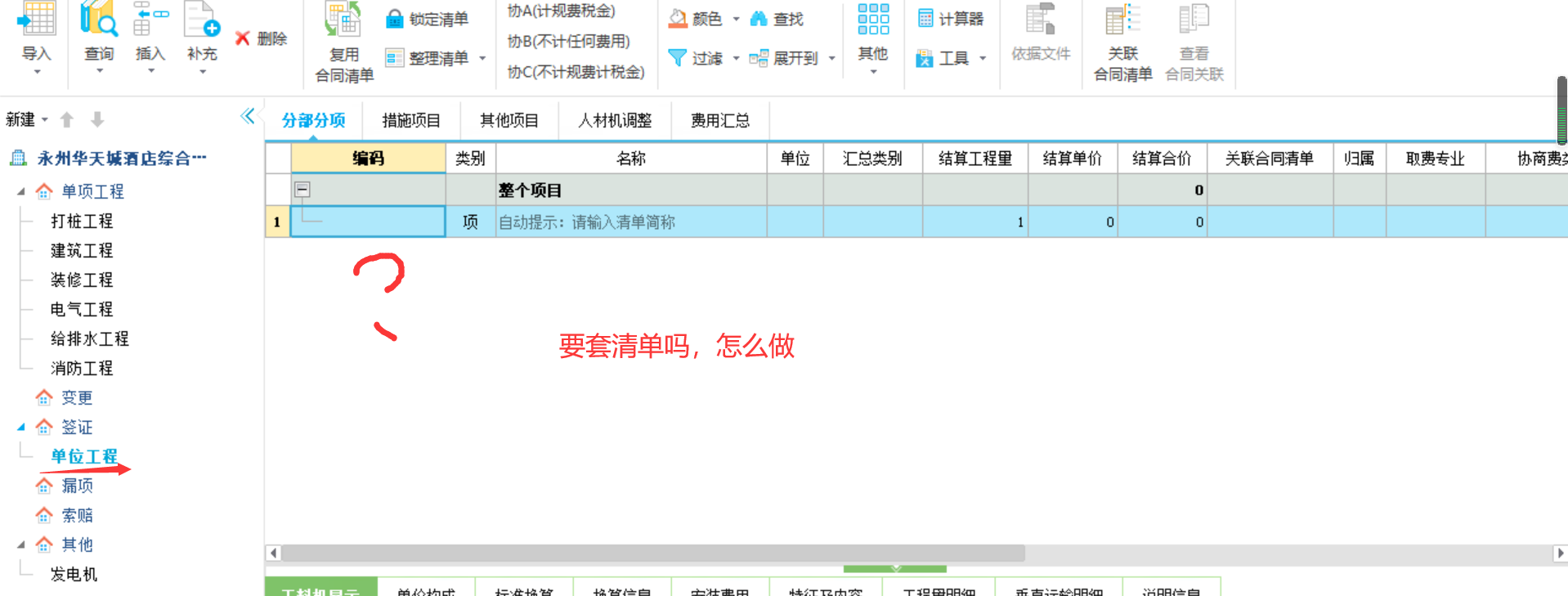The width and height of the screenshot is (1568, 596).
Task: Select 电气工程 in the tree
Action: point(82,309)
